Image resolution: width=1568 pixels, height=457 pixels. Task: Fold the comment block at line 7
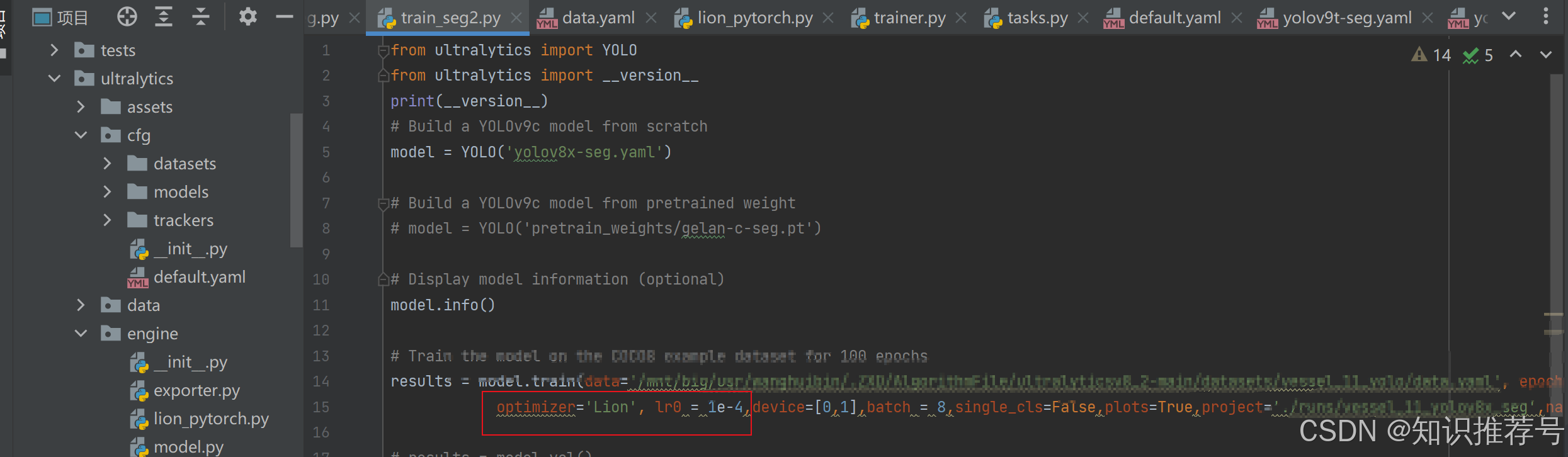[x=382, y=203]
